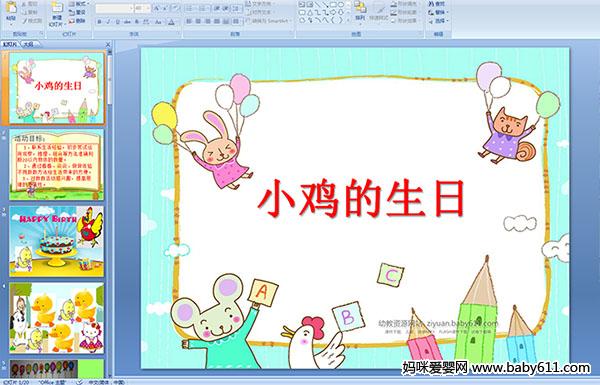Toggle Bold formatting button
The height and width of the screenshot is (385, 600).
99,22
